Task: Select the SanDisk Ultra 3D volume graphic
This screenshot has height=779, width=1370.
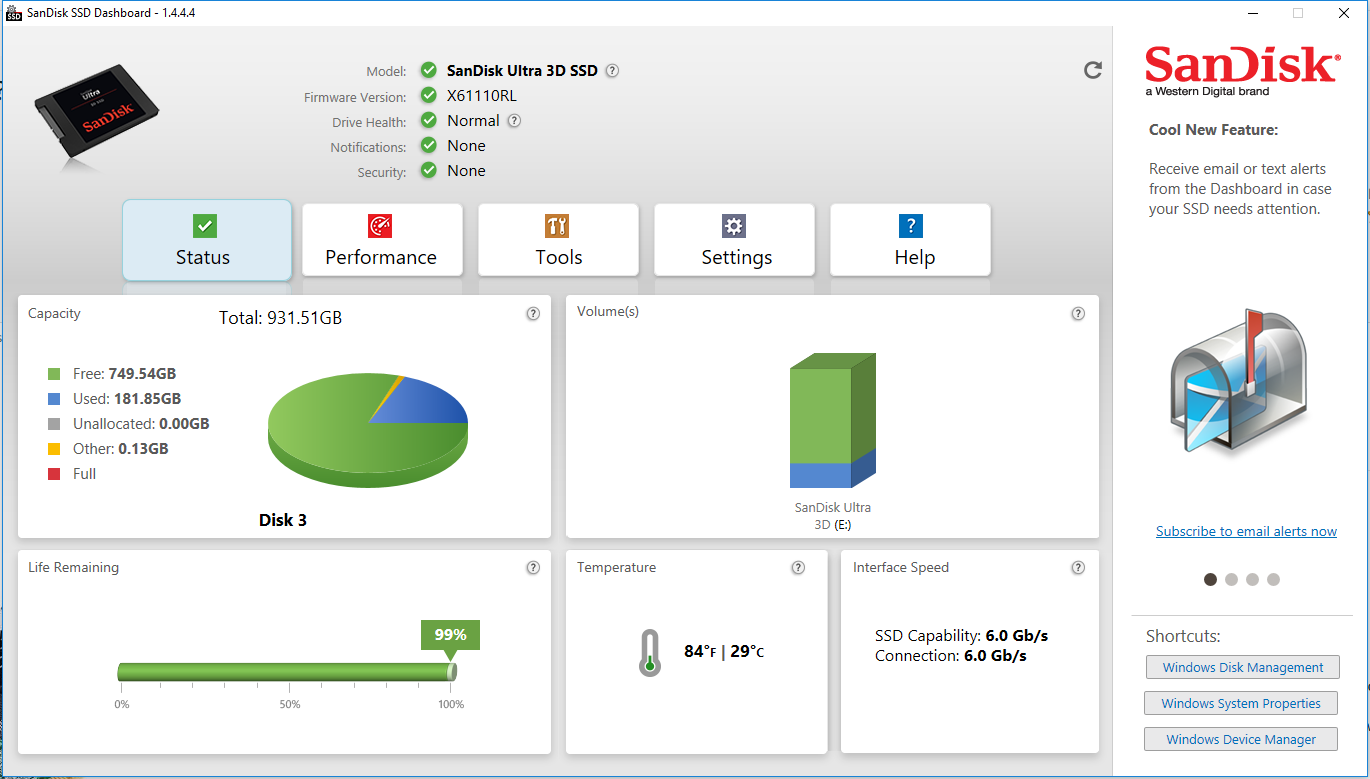Action: pos(833,420)
